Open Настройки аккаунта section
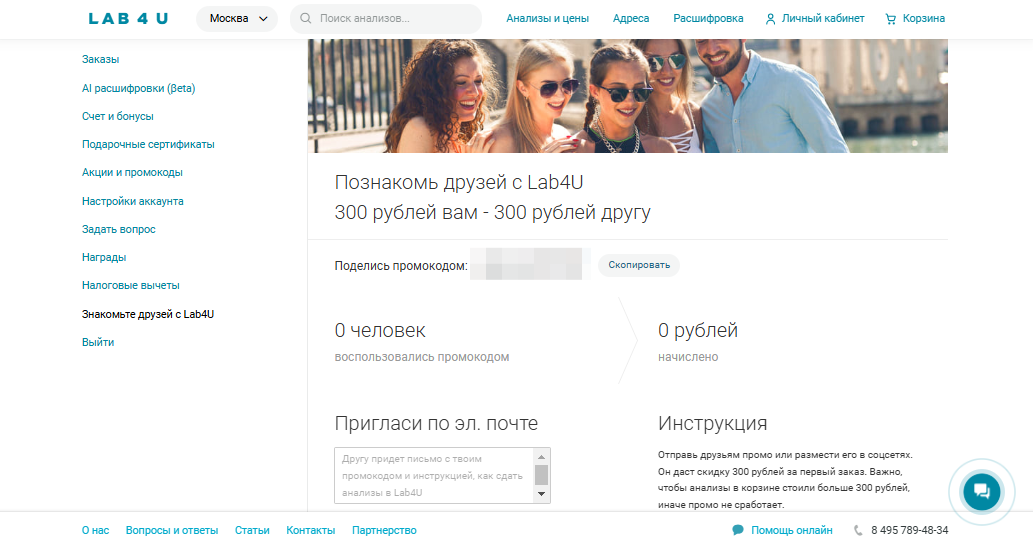Viewport: 1033px width, 546px height. point(132,201)
